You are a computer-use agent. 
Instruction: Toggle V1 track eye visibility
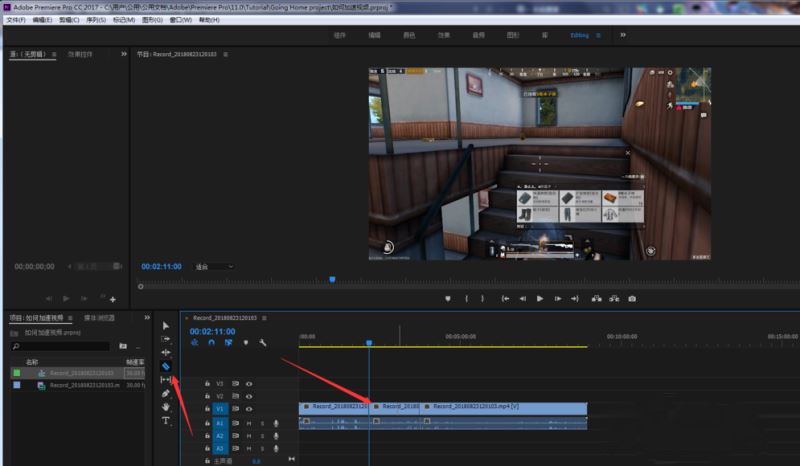249,409
